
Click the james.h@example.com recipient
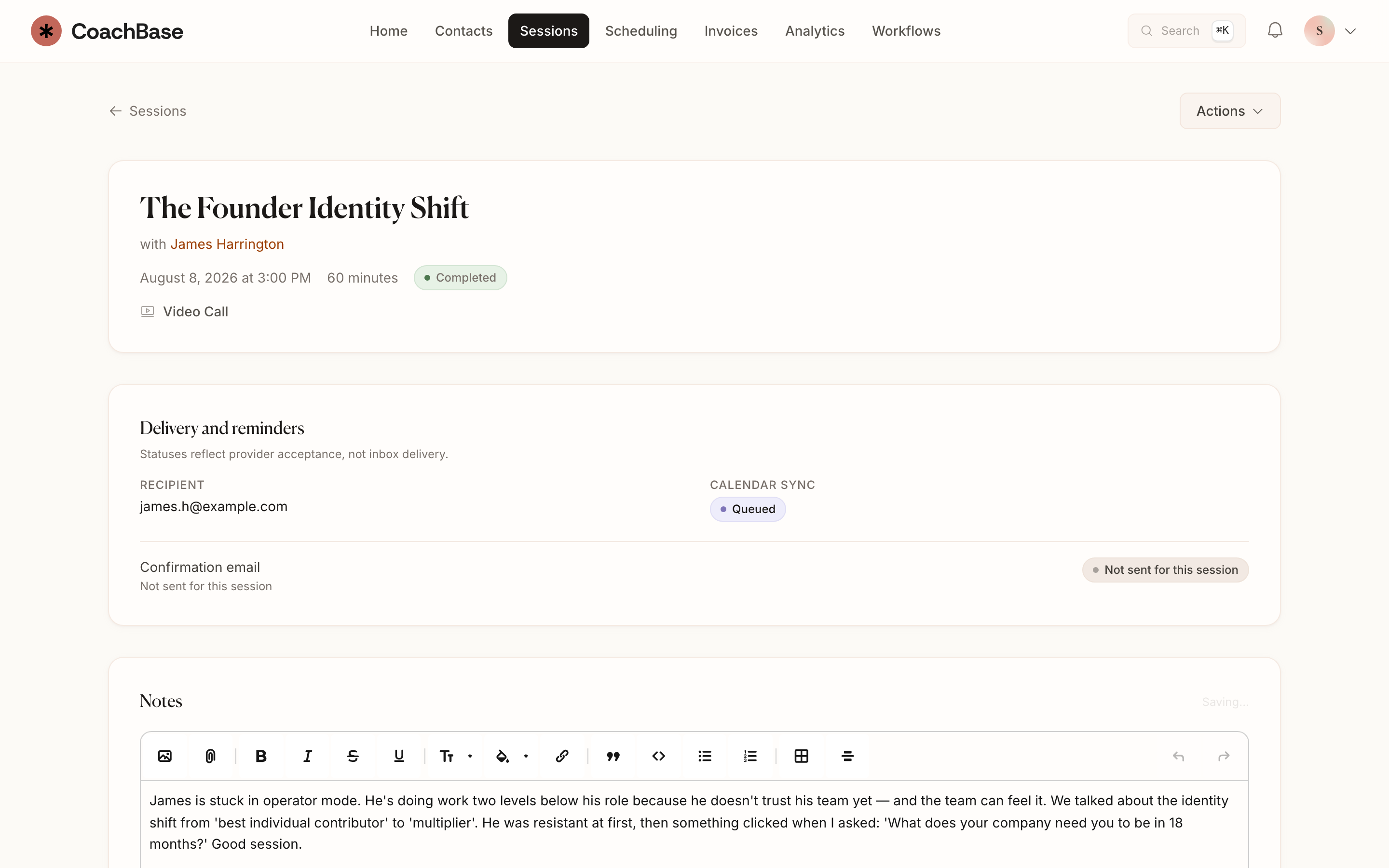(x=214, y=507)
